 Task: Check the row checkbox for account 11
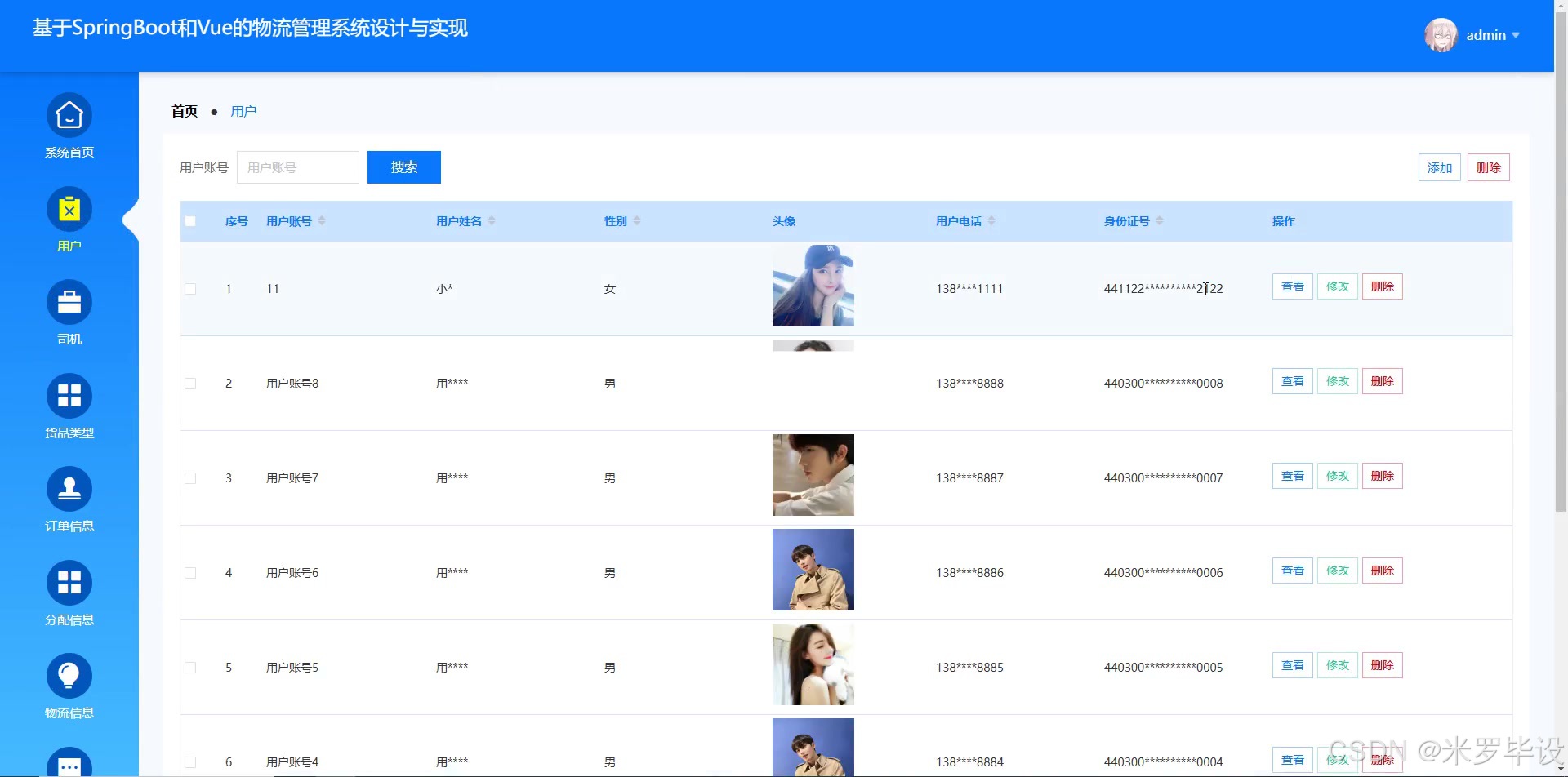190,289
